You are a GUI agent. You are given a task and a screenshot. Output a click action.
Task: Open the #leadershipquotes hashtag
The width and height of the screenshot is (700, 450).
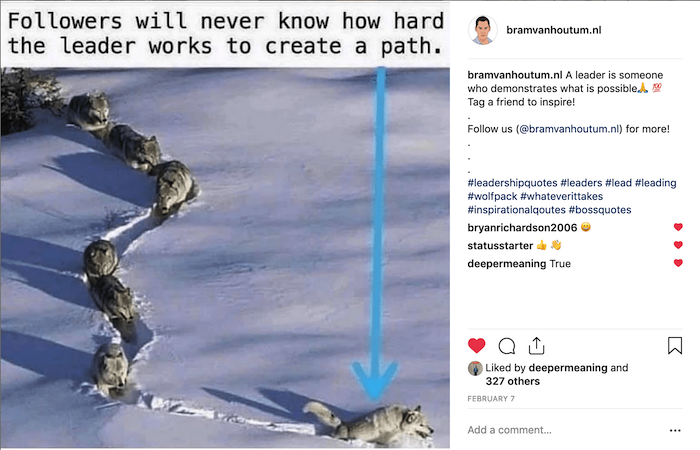[x=512, y=183]
